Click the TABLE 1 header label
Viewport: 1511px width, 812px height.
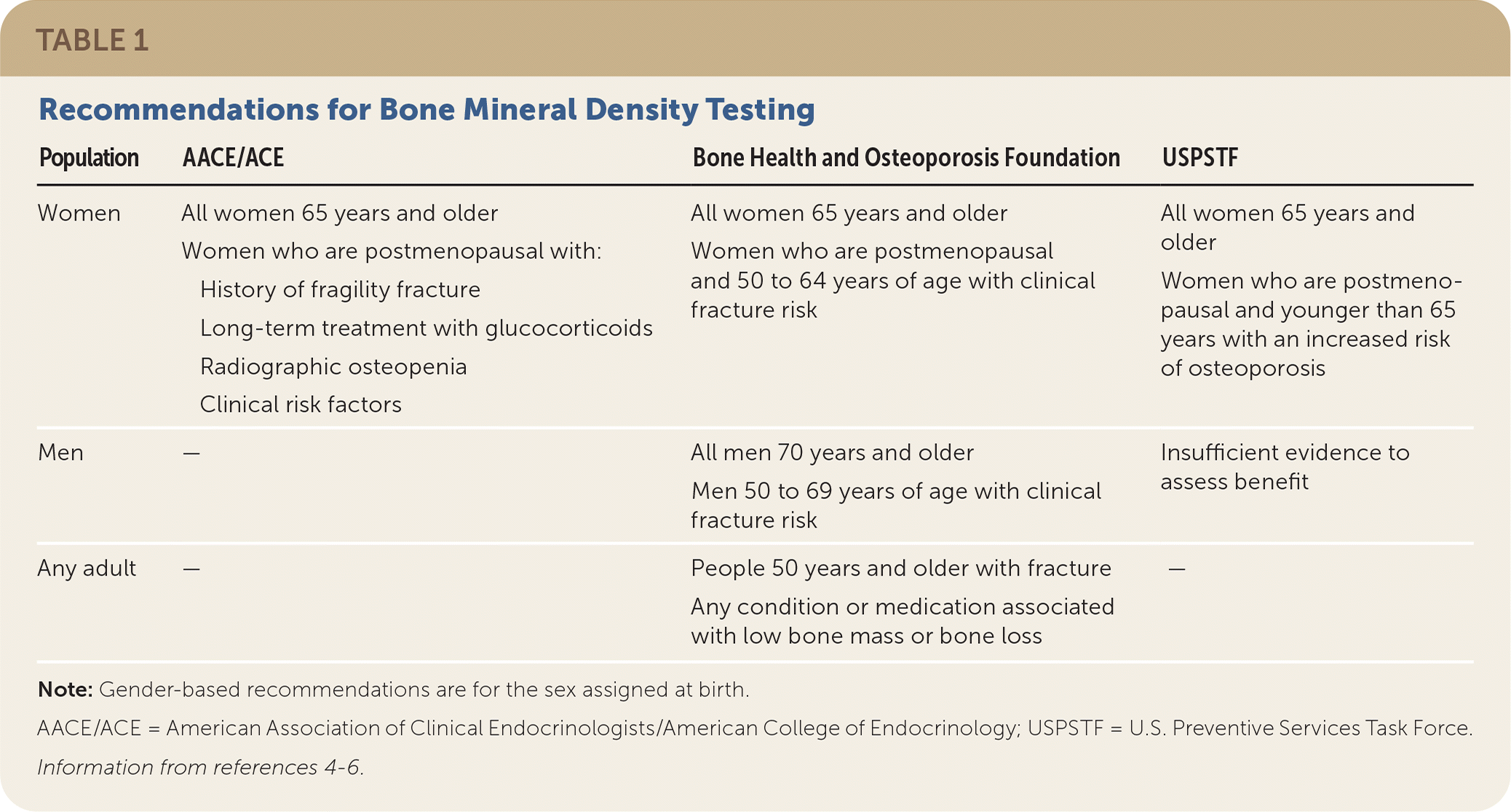(92, 41)
